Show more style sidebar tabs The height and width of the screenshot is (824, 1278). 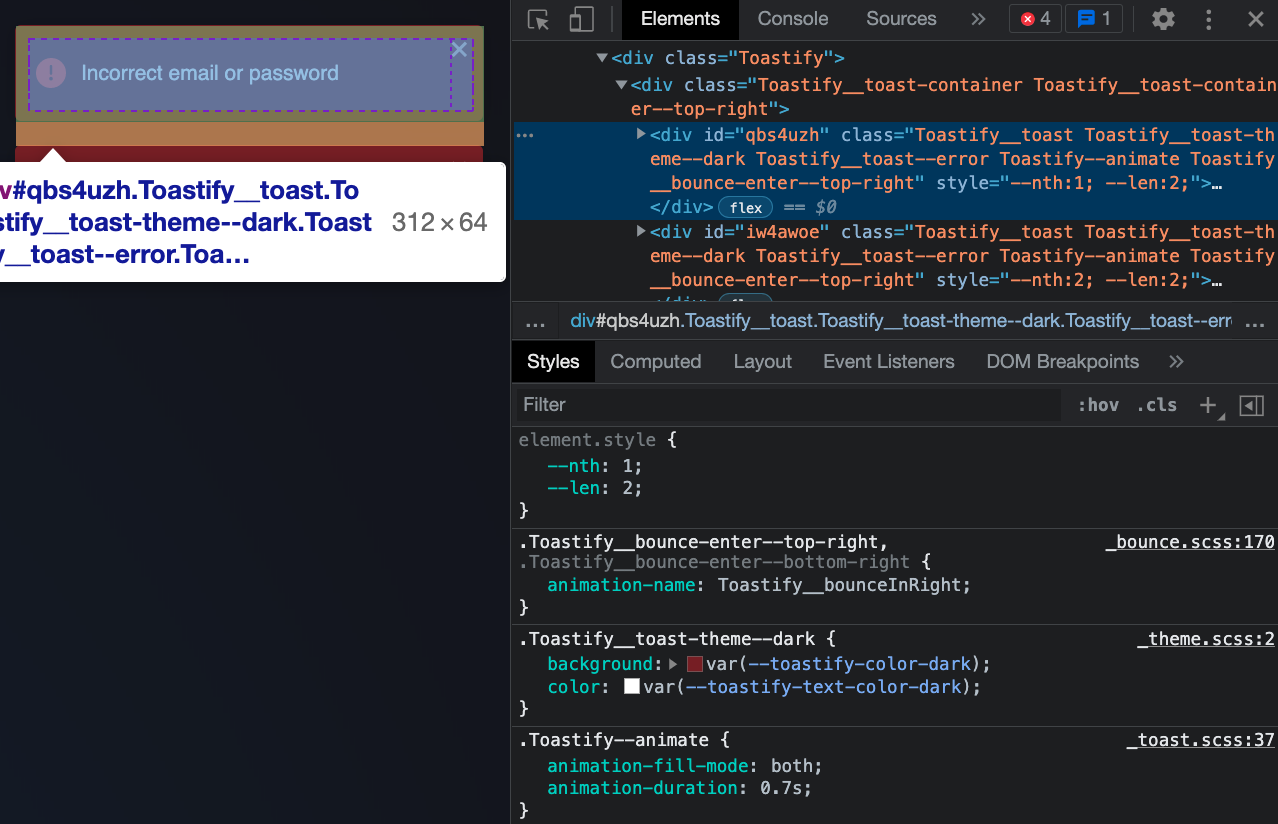click(x=1176, y=361)
